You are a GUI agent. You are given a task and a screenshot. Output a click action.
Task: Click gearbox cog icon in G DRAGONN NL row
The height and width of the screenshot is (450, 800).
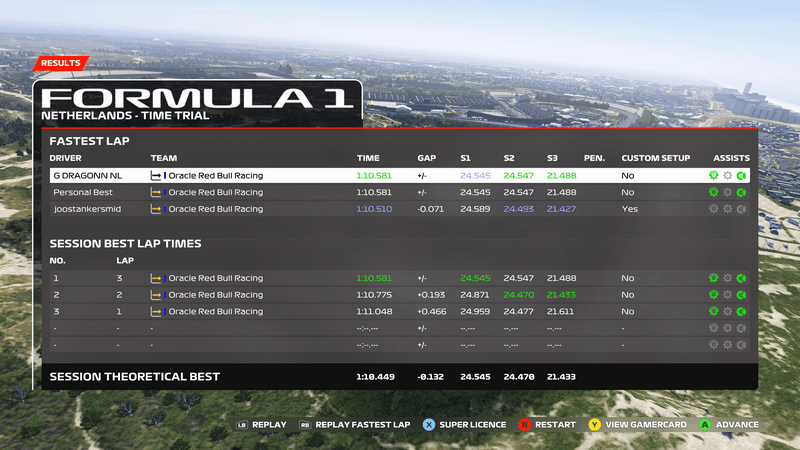[728, 176]
